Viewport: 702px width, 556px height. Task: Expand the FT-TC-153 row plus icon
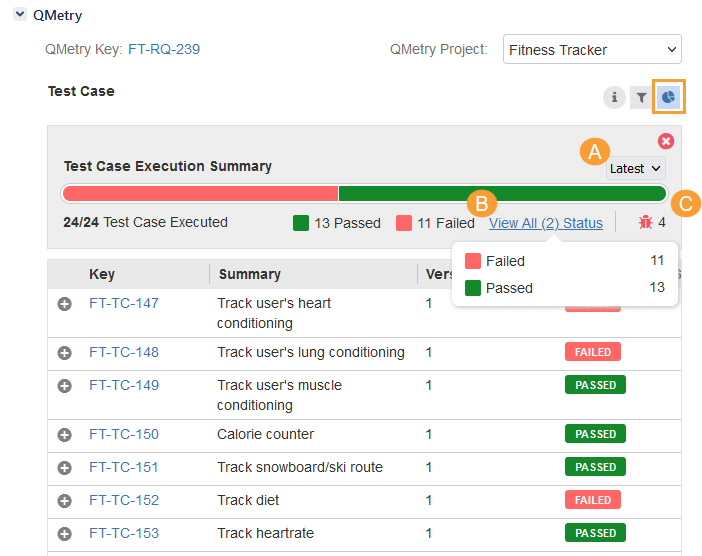point(65,534)
